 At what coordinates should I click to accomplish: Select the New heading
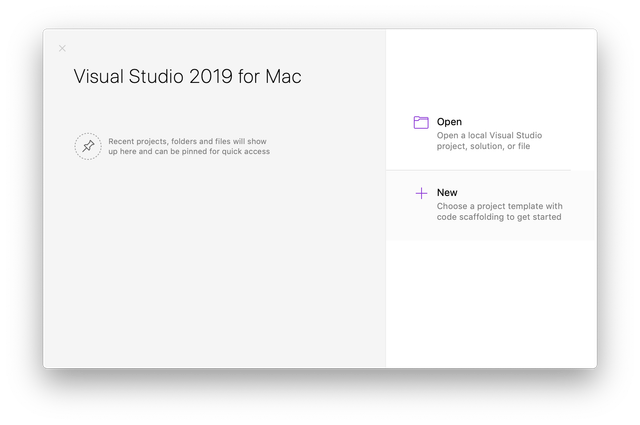447,193
